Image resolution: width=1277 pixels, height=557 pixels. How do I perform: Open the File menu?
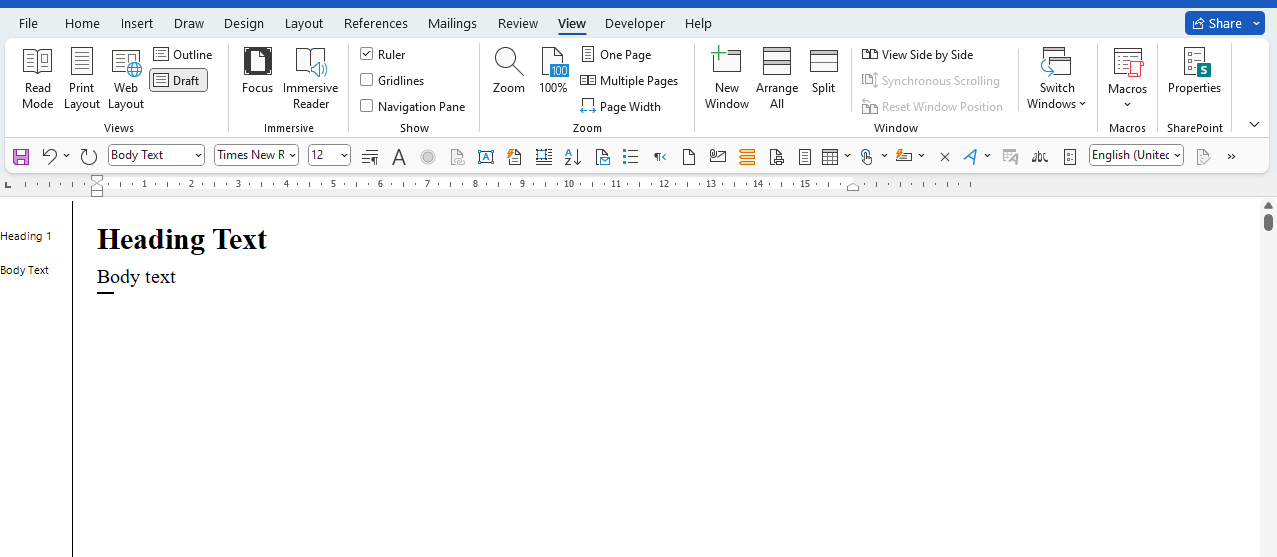[28, 23]
